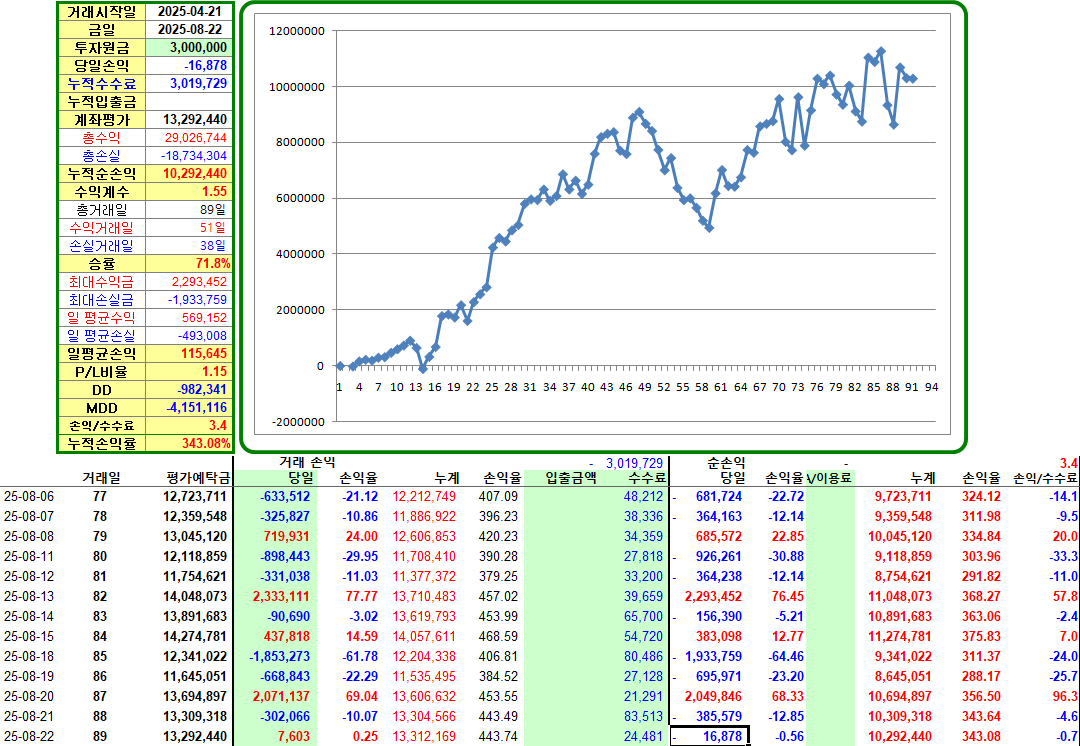Screen dimensions: 1080x746
Task: Click the empty 누적입출금 value cell
Action: 189,101
